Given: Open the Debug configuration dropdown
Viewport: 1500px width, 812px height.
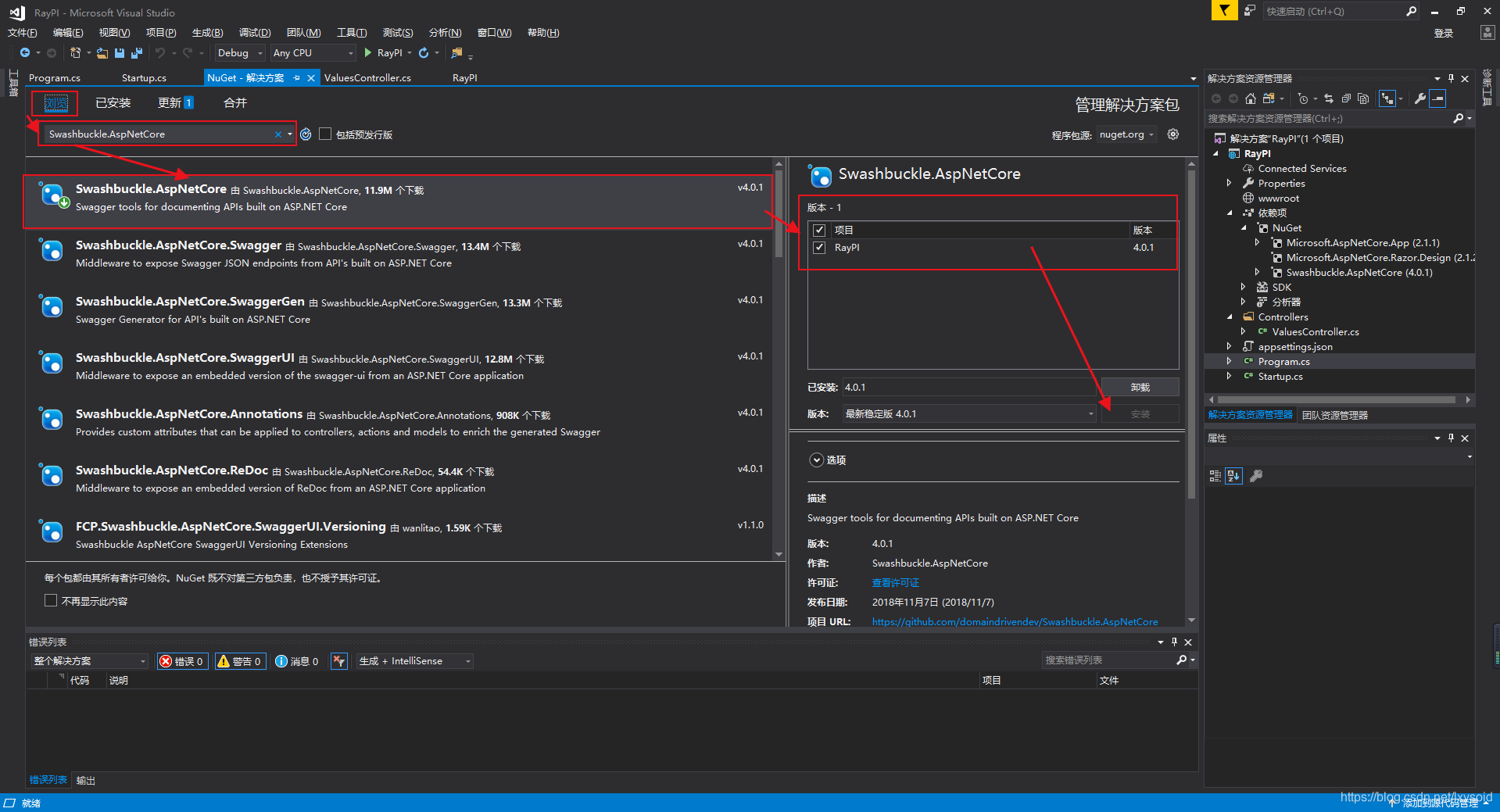Looking at the screenshot, I should (x=240, y=53).
